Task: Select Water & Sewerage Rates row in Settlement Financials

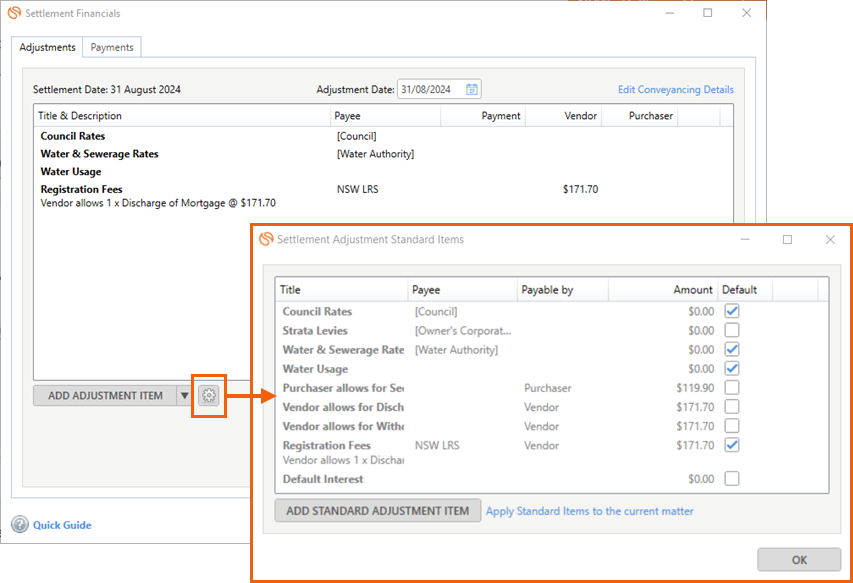Action: 383,154
